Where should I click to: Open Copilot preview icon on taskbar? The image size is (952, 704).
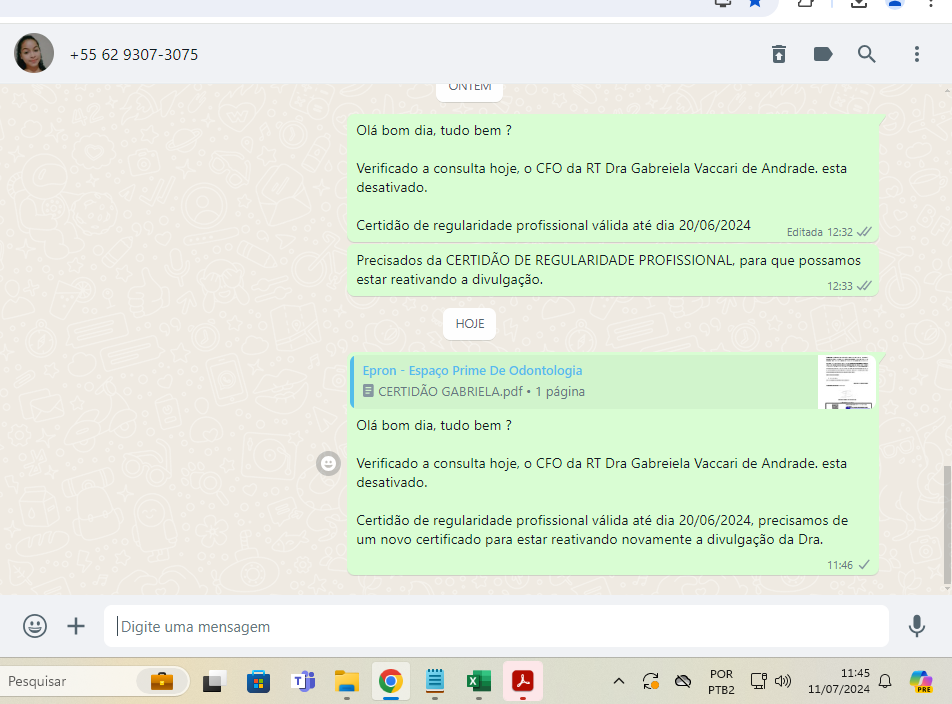(x=921, y=681)
